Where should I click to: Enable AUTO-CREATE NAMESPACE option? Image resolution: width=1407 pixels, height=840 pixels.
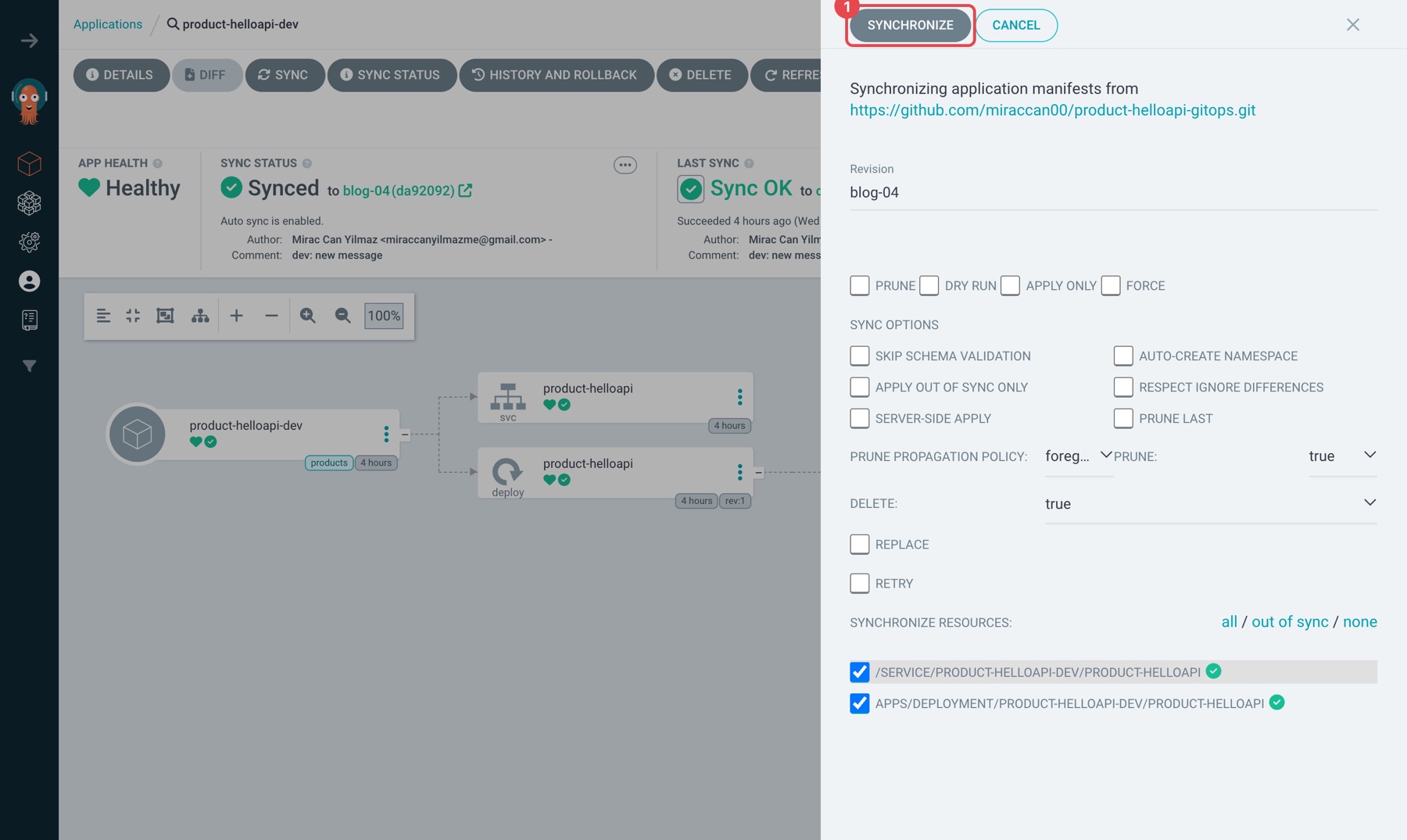point(1123,356)
